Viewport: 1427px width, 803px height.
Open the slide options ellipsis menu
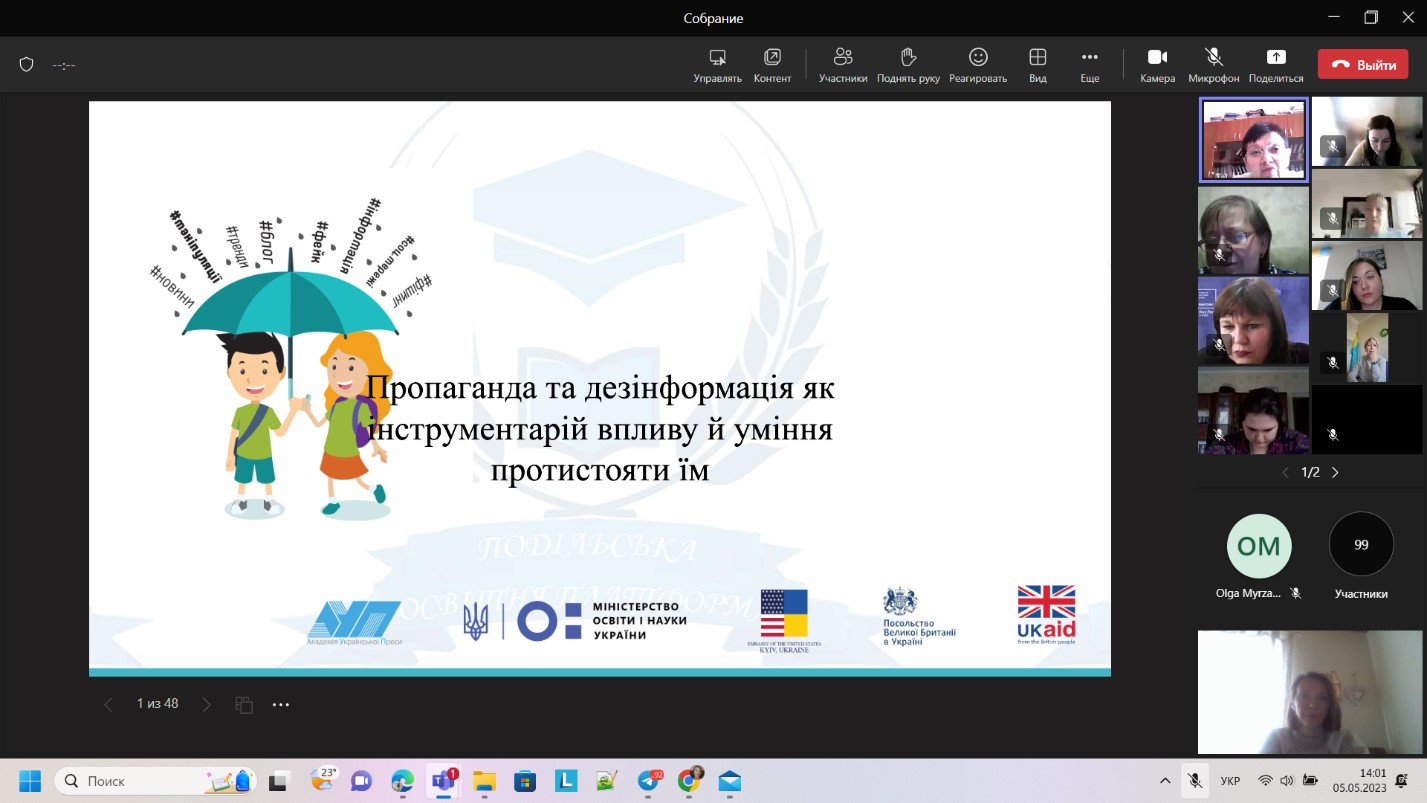point(281,705)
